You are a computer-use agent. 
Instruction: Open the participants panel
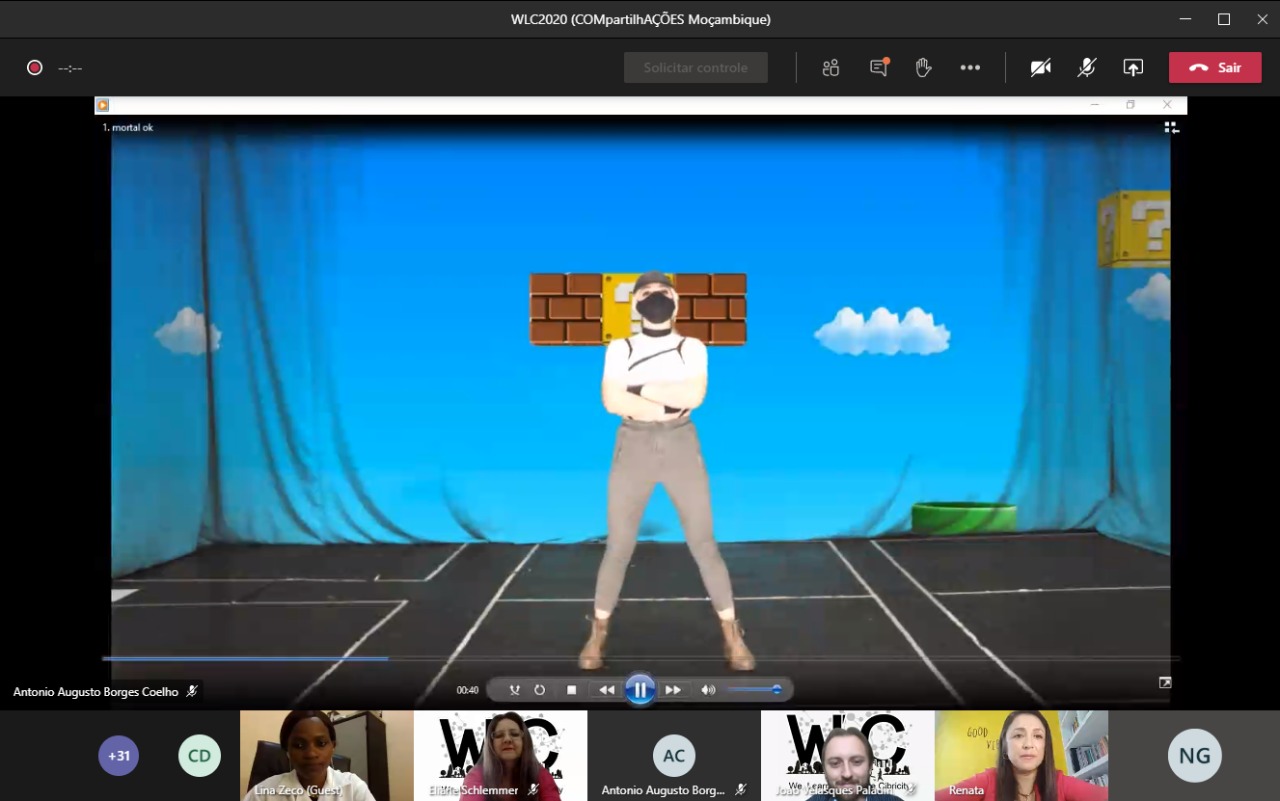831,68
